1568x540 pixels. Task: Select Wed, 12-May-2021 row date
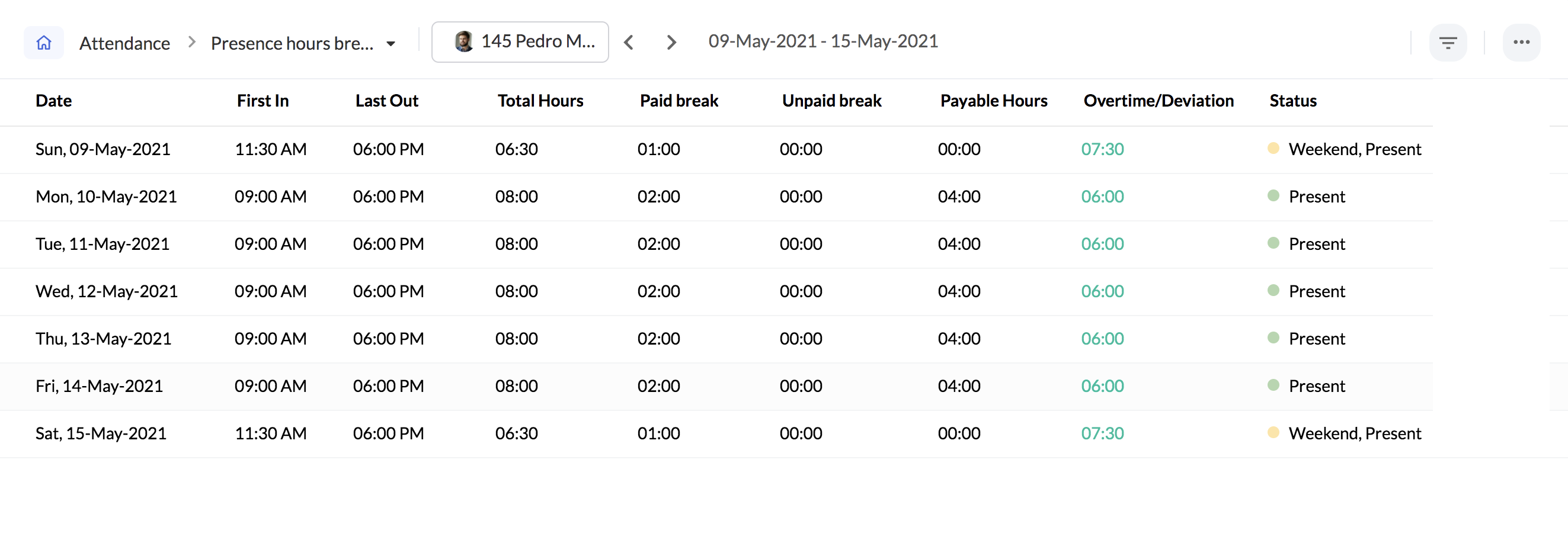pos(107,291)
